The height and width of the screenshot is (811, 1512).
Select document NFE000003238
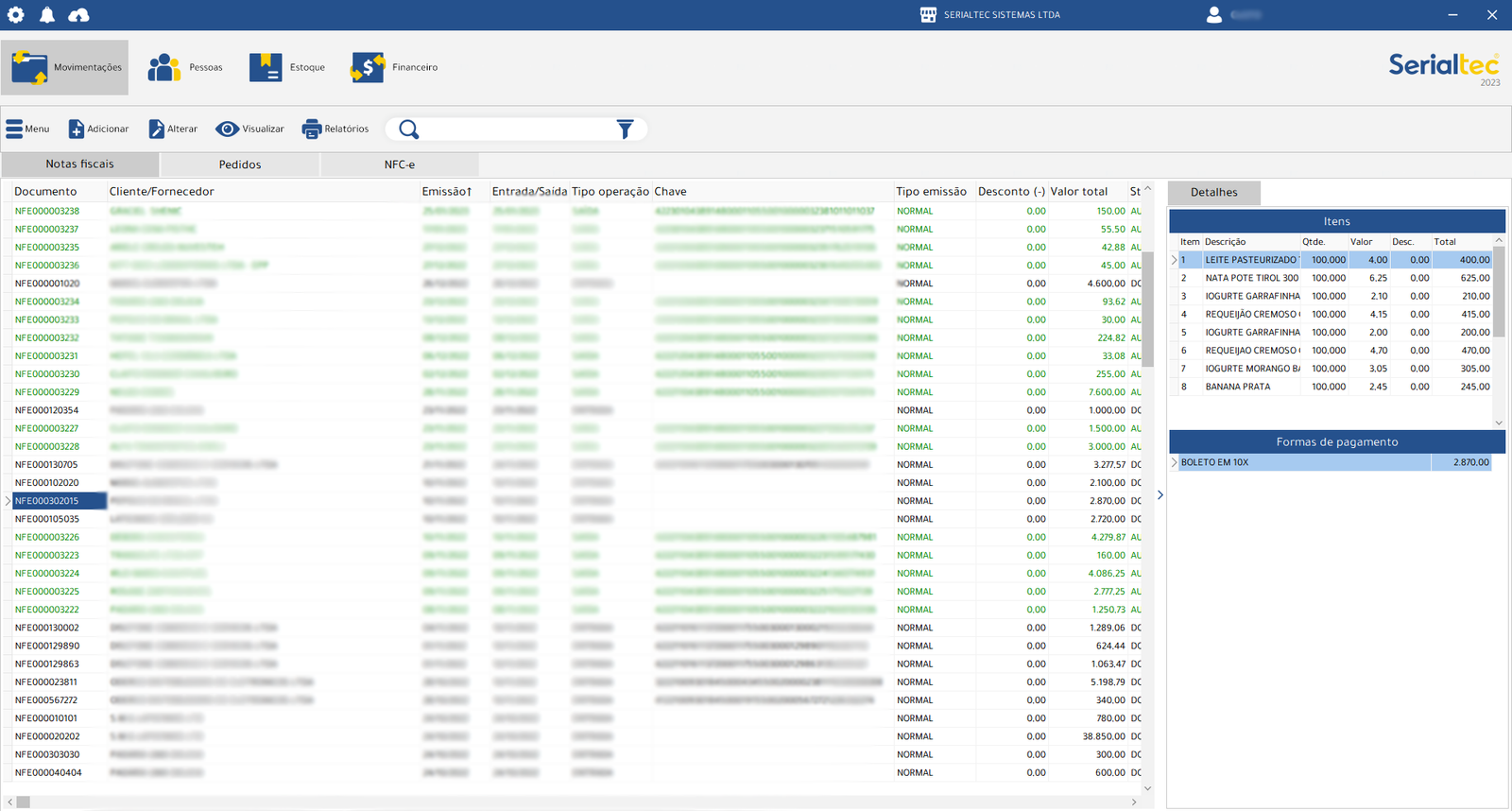pyautogui.click(x=47, y=211)
